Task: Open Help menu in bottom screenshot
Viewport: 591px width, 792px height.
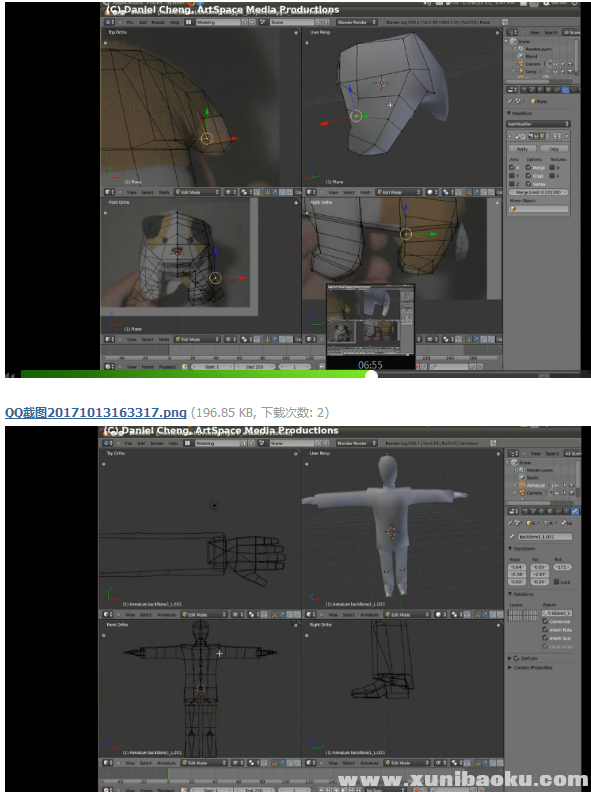Action: pyautogui.click(x=173, y=443)
